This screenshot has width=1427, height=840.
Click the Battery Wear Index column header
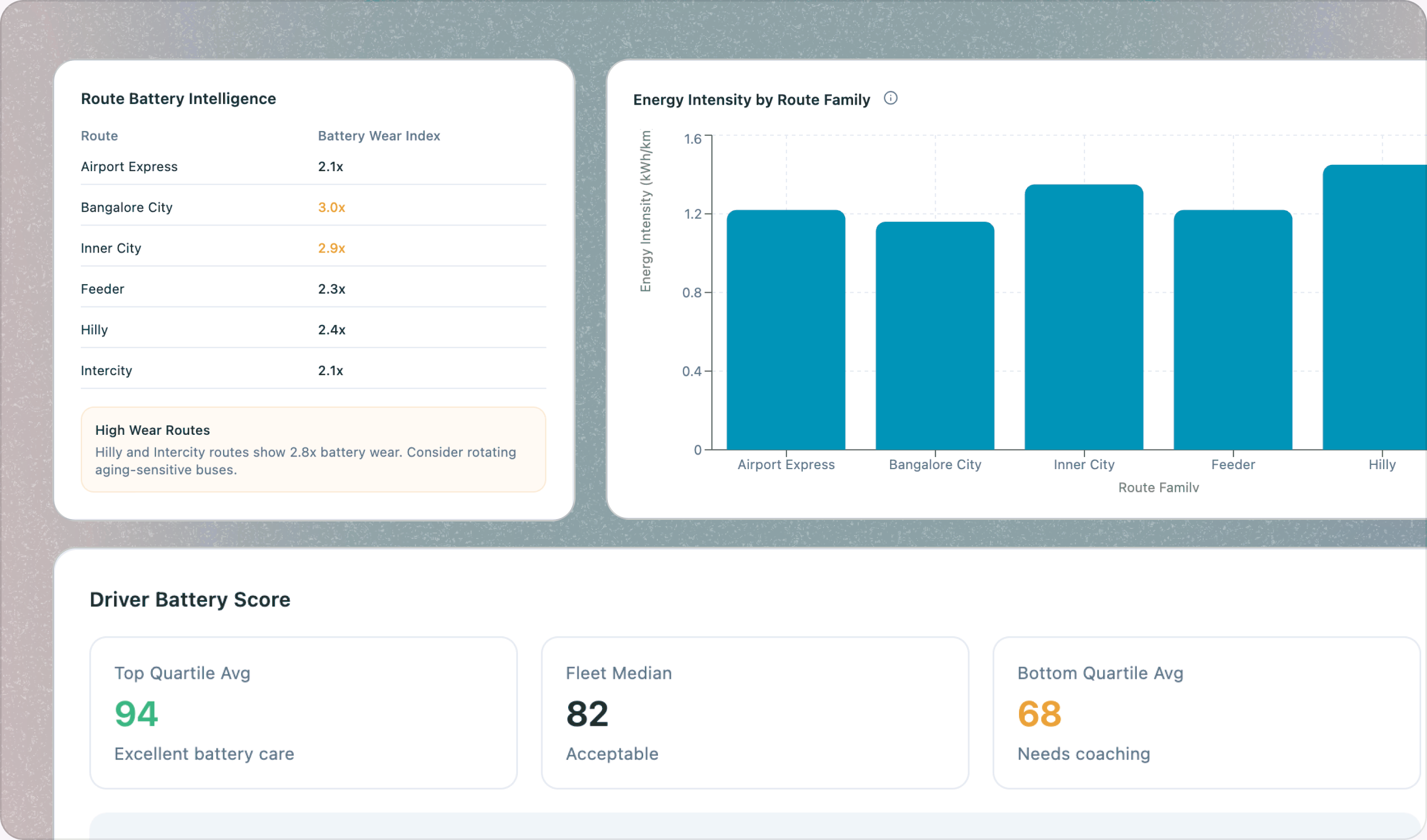pyautogui.click(x=379, y=136)
